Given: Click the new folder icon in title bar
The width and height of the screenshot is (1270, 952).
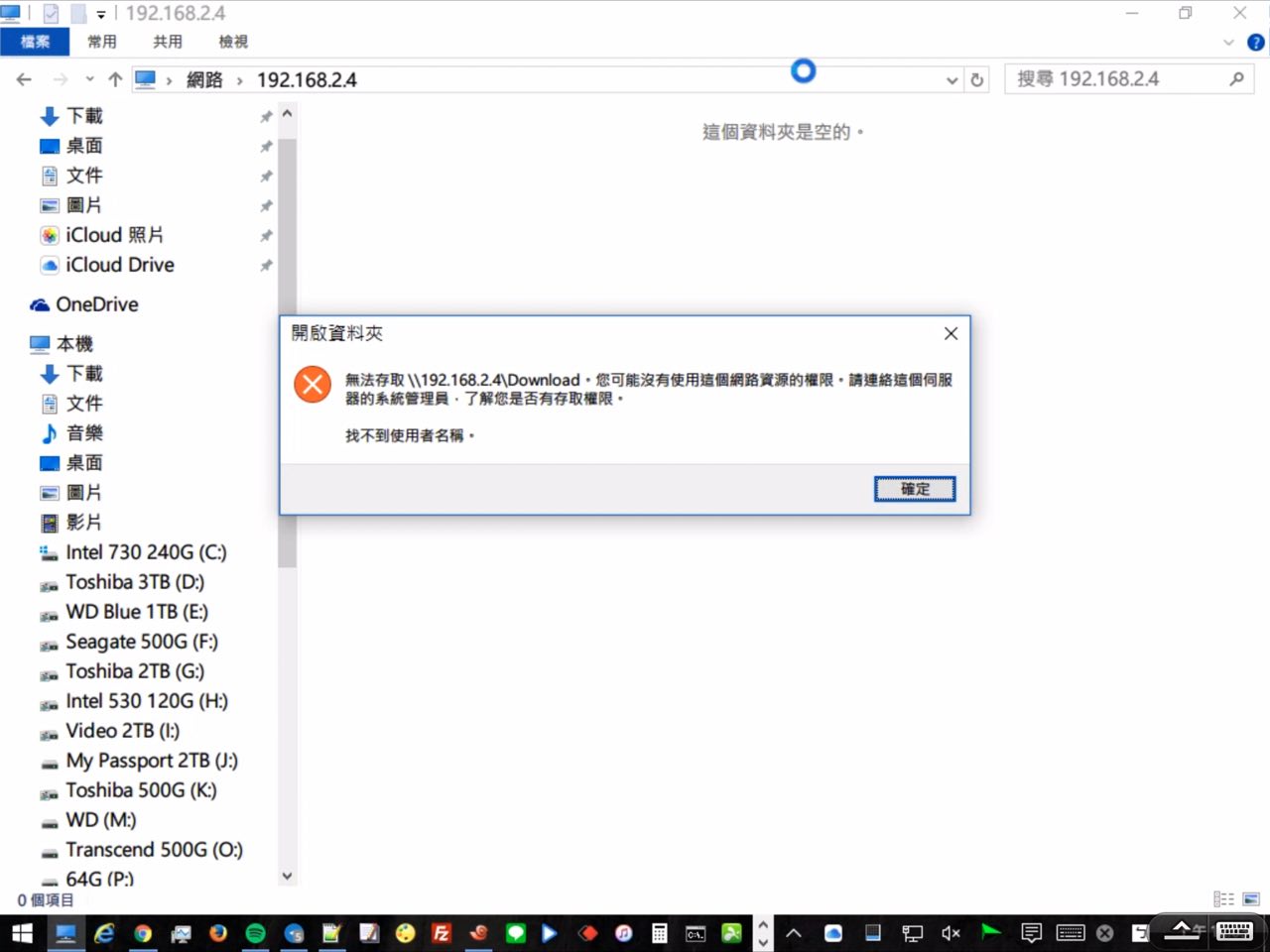Looking at the screenshot, I should (78, 14).
